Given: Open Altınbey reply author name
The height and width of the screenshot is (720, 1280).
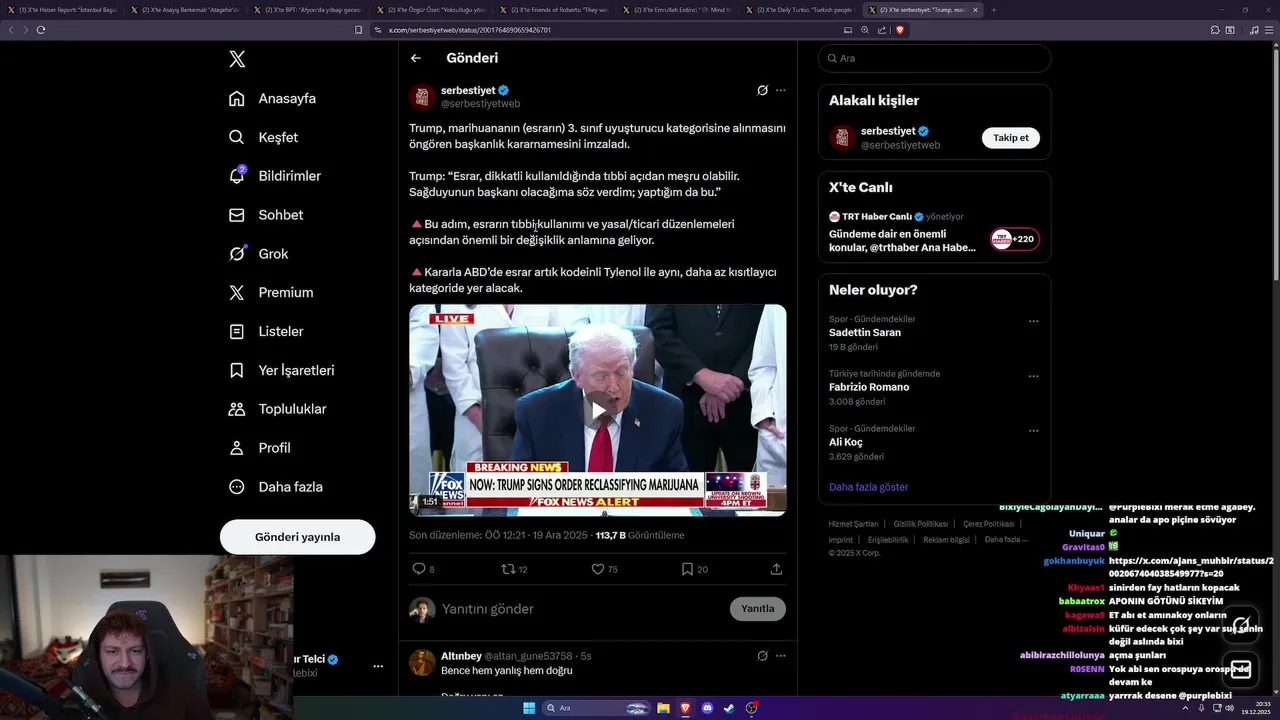Looking at the screenshot, I should pos(461,656).
